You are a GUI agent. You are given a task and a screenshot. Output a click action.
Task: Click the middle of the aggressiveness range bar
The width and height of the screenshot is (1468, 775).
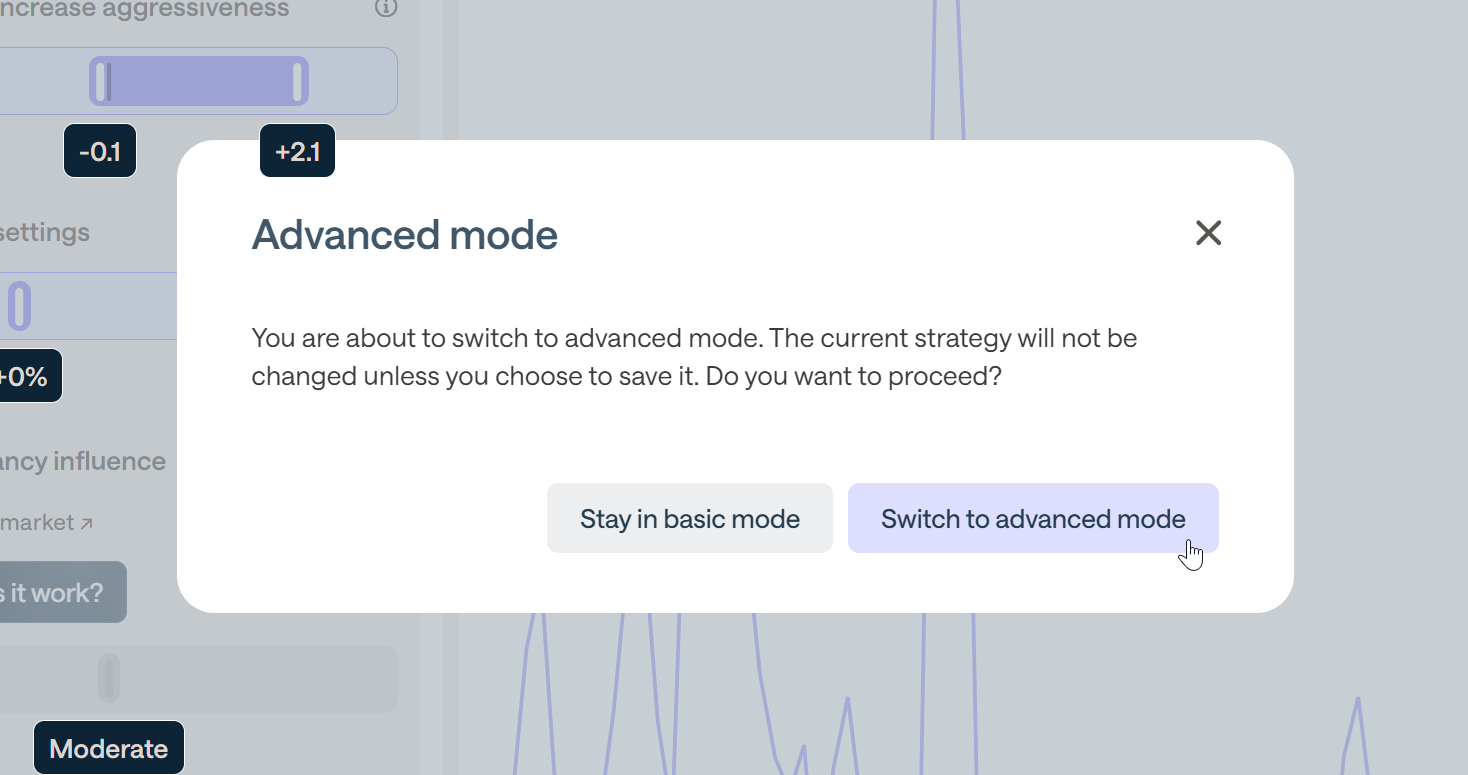(200, 81)
